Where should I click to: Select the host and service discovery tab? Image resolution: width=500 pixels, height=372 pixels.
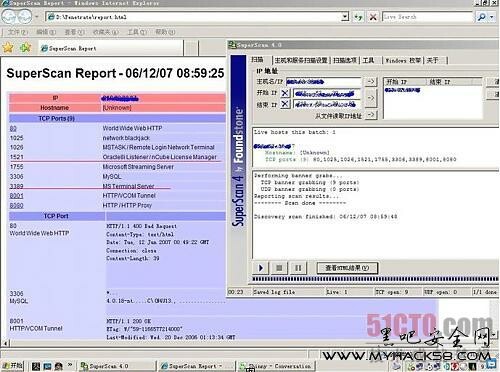tap(301, 60)
